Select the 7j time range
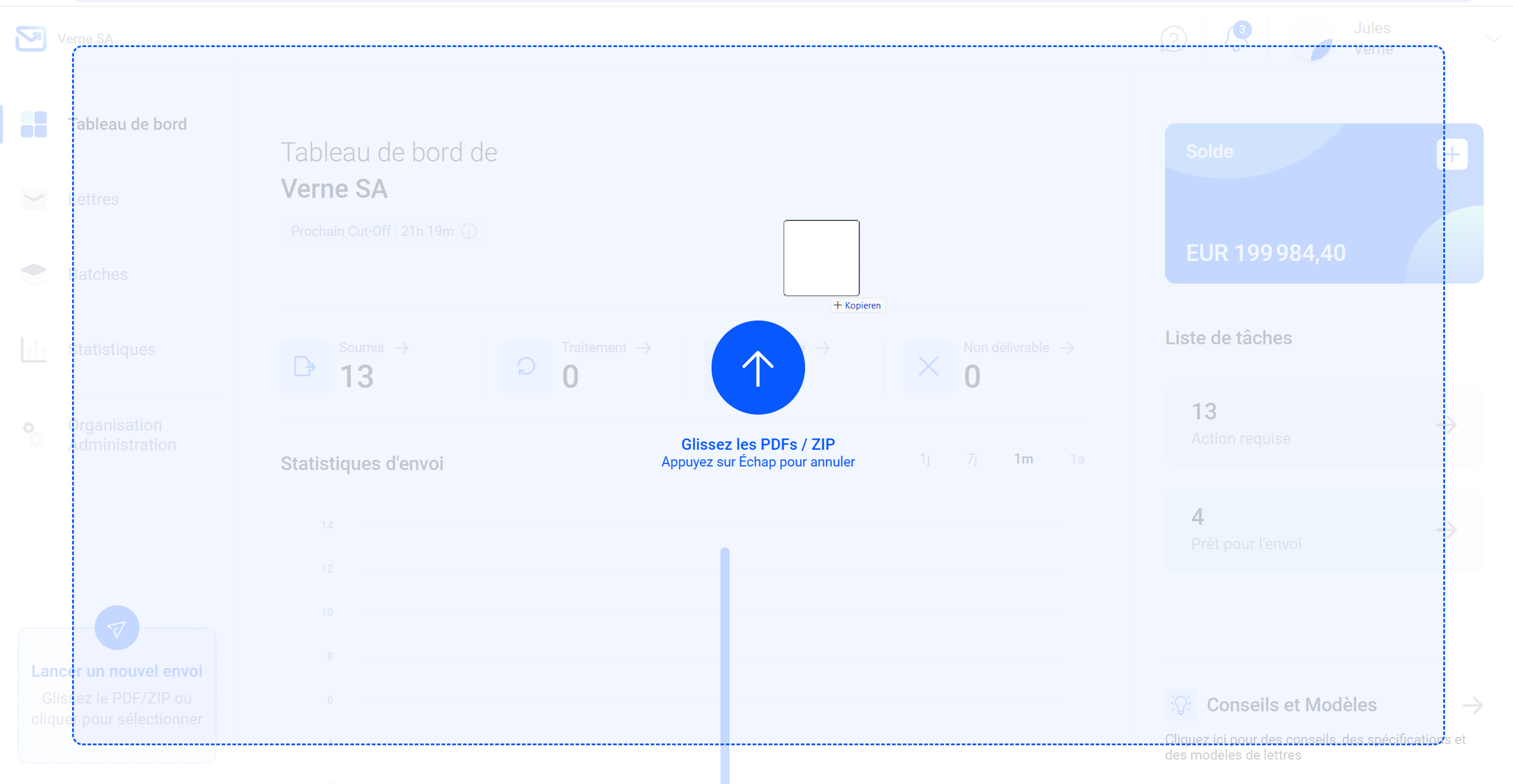Image resolution: width=1513 pixels, height=784 pixels. click(972, 459)
